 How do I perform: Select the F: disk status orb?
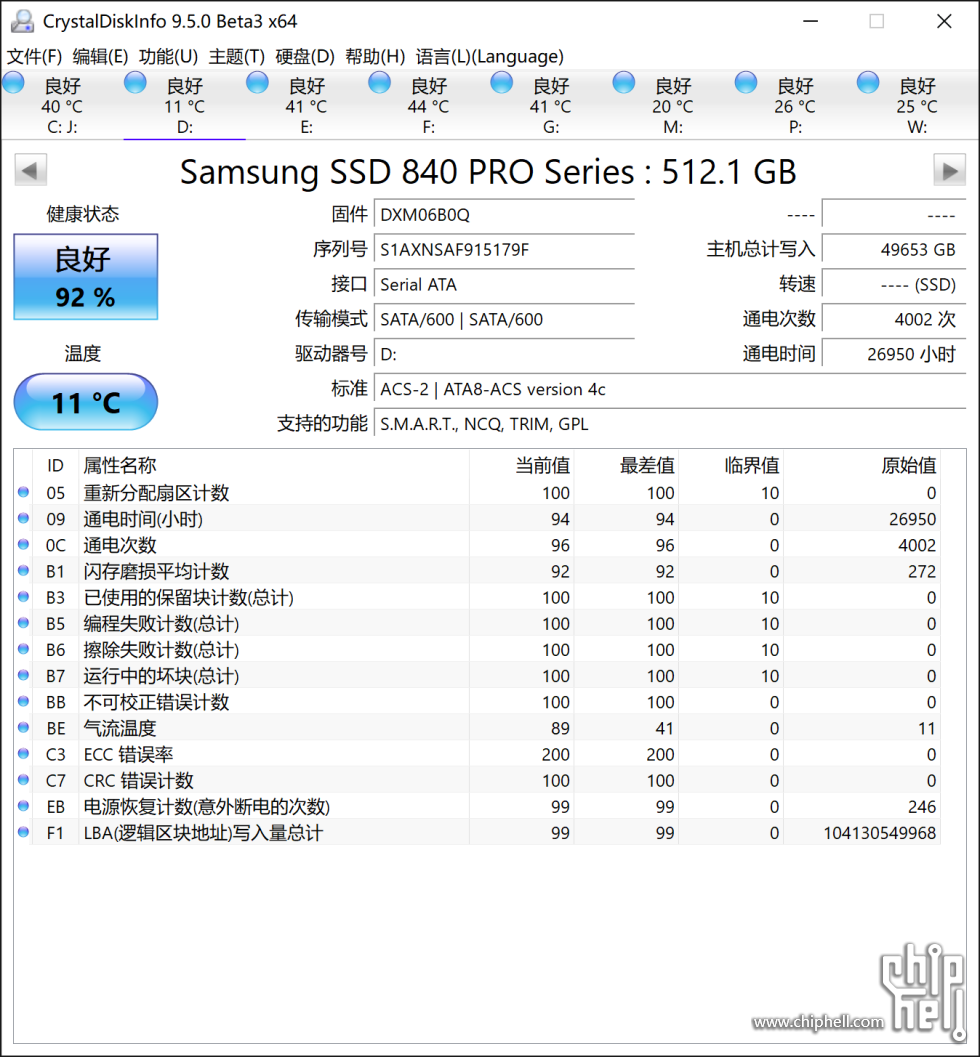pyautogui.click(x=379, y=83)
